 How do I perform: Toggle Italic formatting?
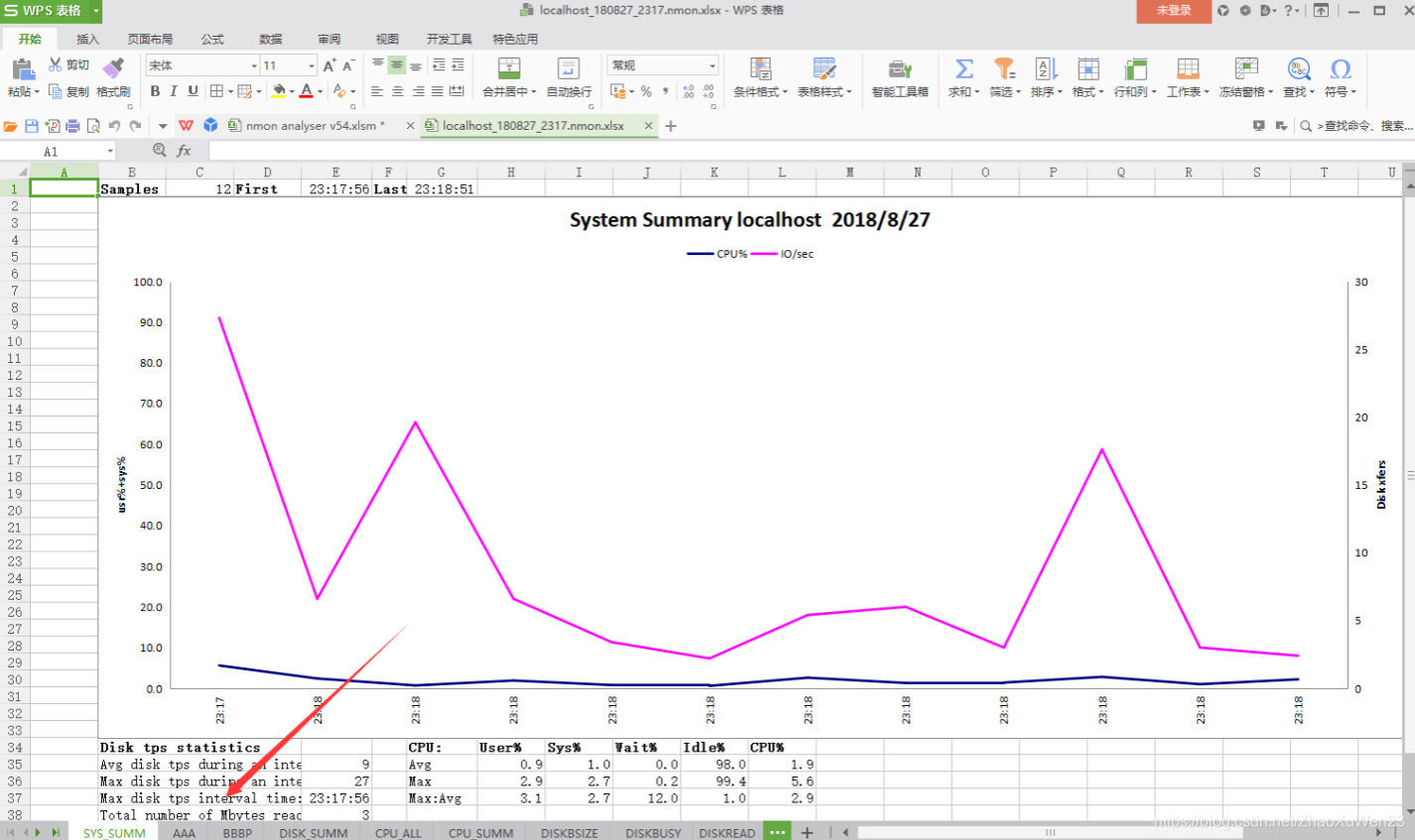click(x=174, y=91)
